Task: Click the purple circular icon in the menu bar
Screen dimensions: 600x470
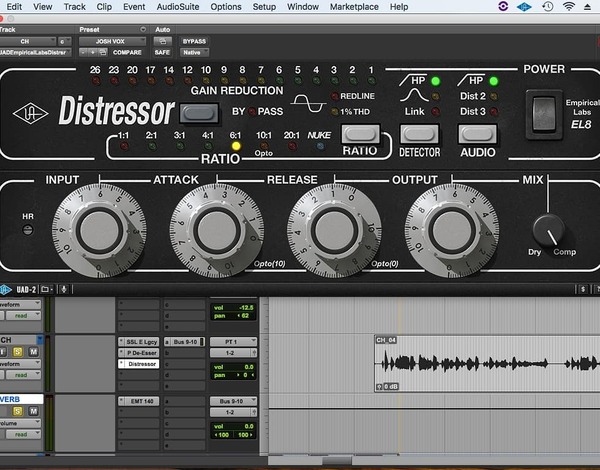Action: click(x=503, y=6)
